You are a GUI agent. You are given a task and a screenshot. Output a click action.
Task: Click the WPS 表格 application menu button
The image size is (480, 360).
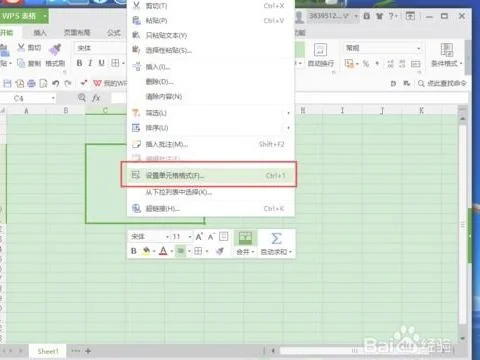(x=24, y=16)
